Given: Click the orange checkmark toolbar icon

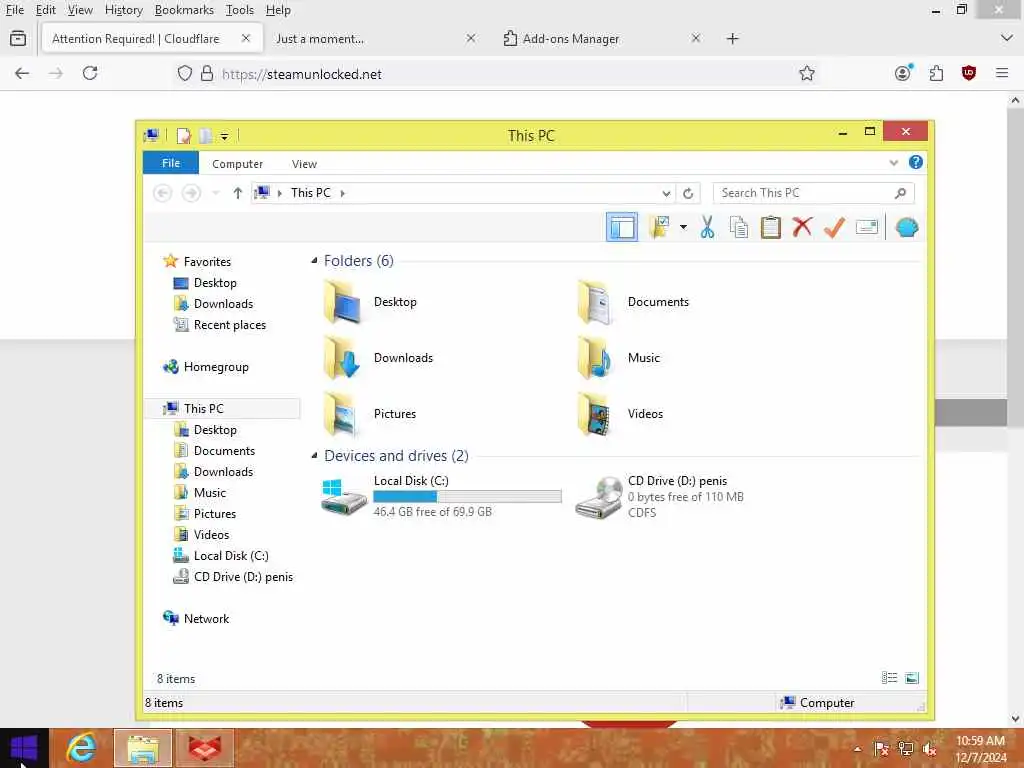Looking at the screenshot, I should pyautogui.click(x=834, y=227).
